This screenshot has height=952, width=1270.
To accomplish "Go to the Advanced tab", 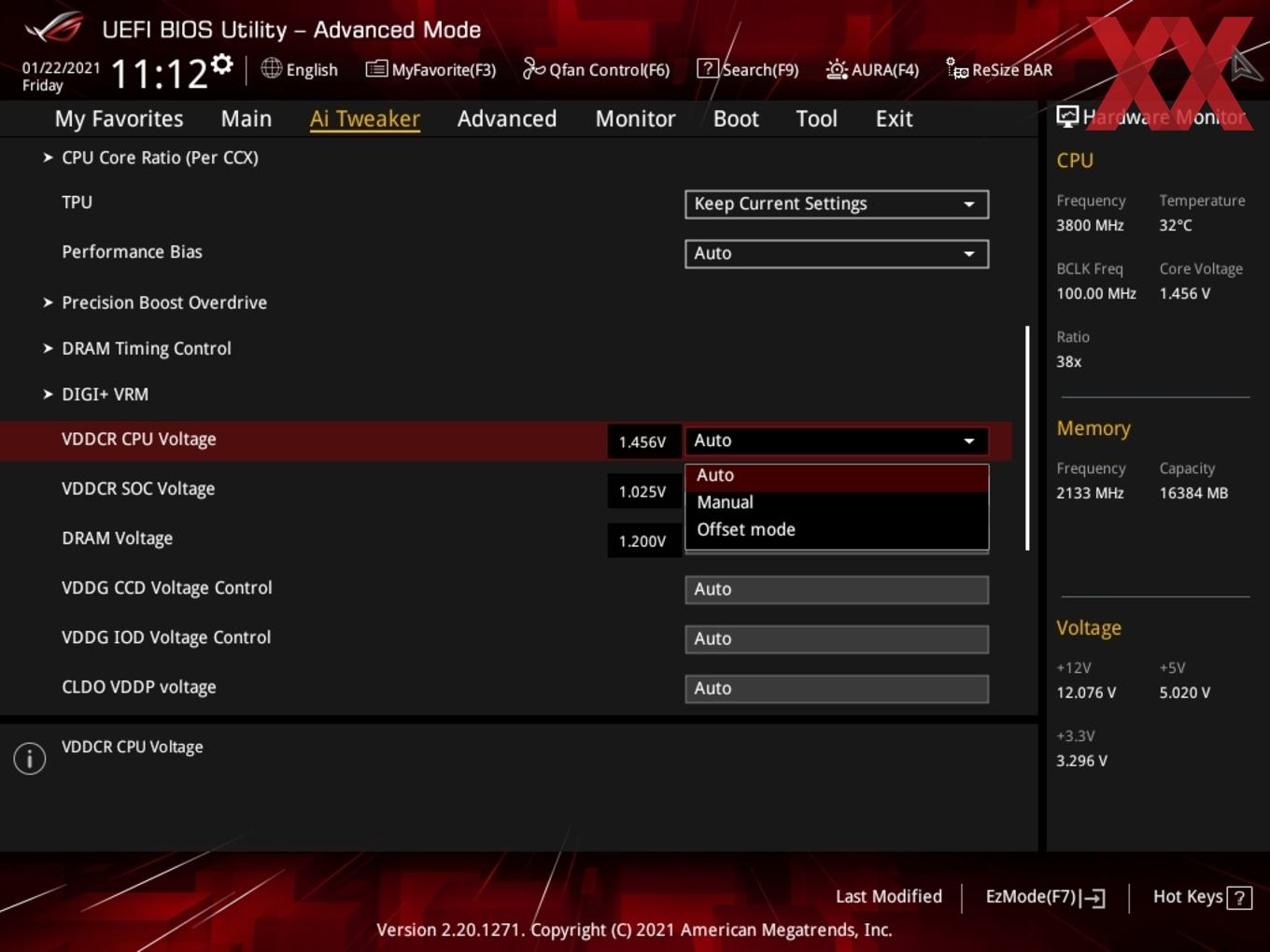I will tap(507, 119).
